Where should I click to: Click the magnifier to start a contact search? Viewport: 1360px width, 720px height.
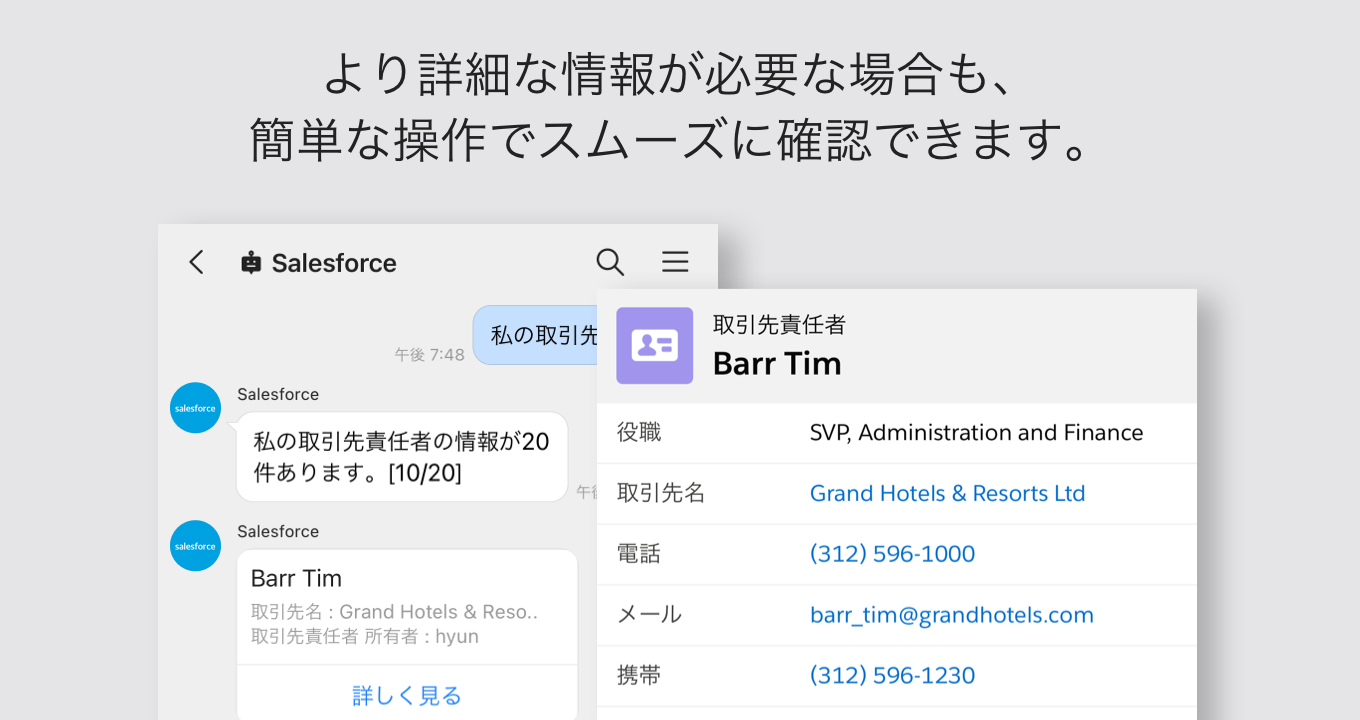click(610, 262)
